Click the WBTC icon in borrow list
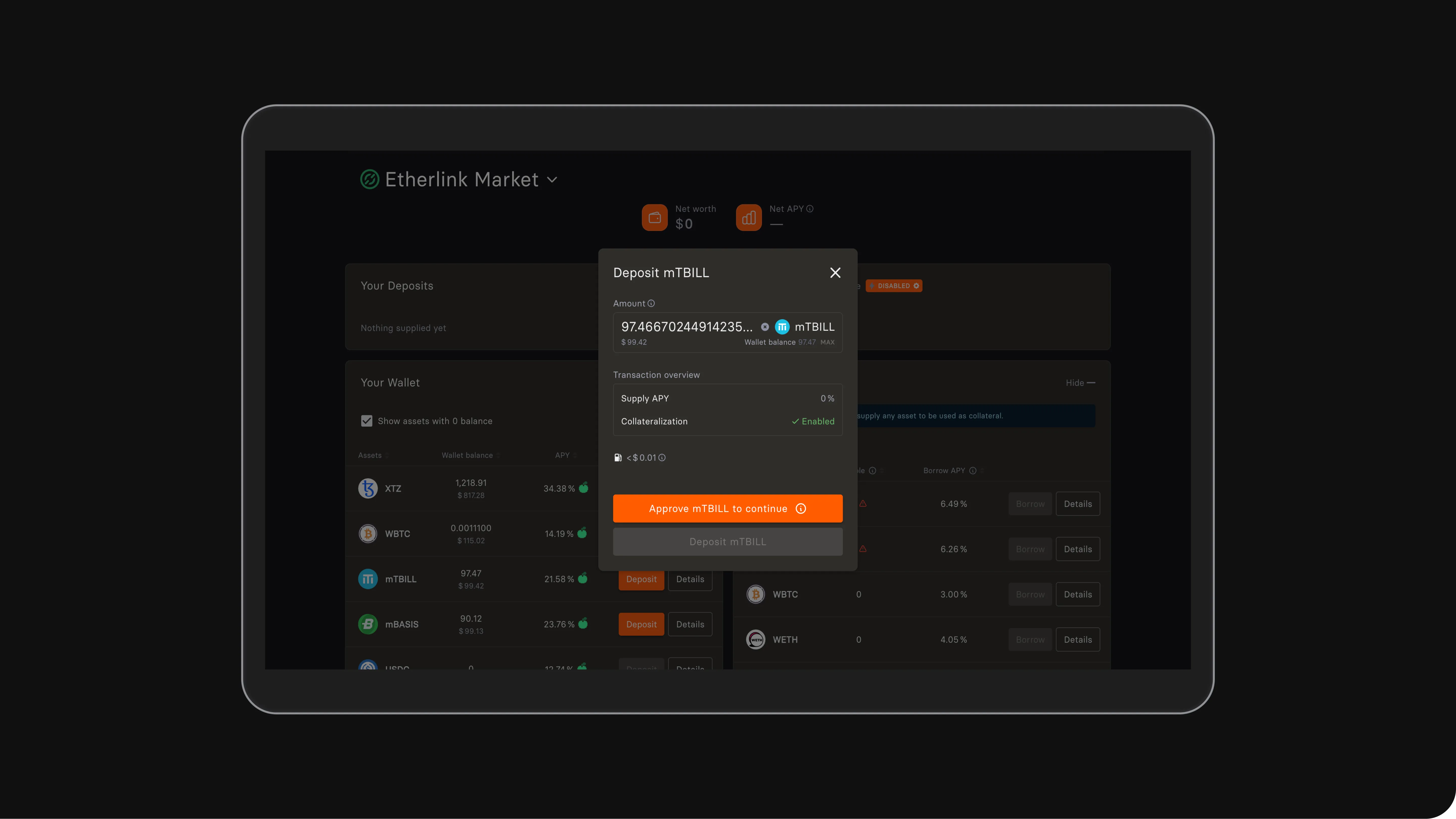The image size is (1456, 819). click(x=756, y=594)
